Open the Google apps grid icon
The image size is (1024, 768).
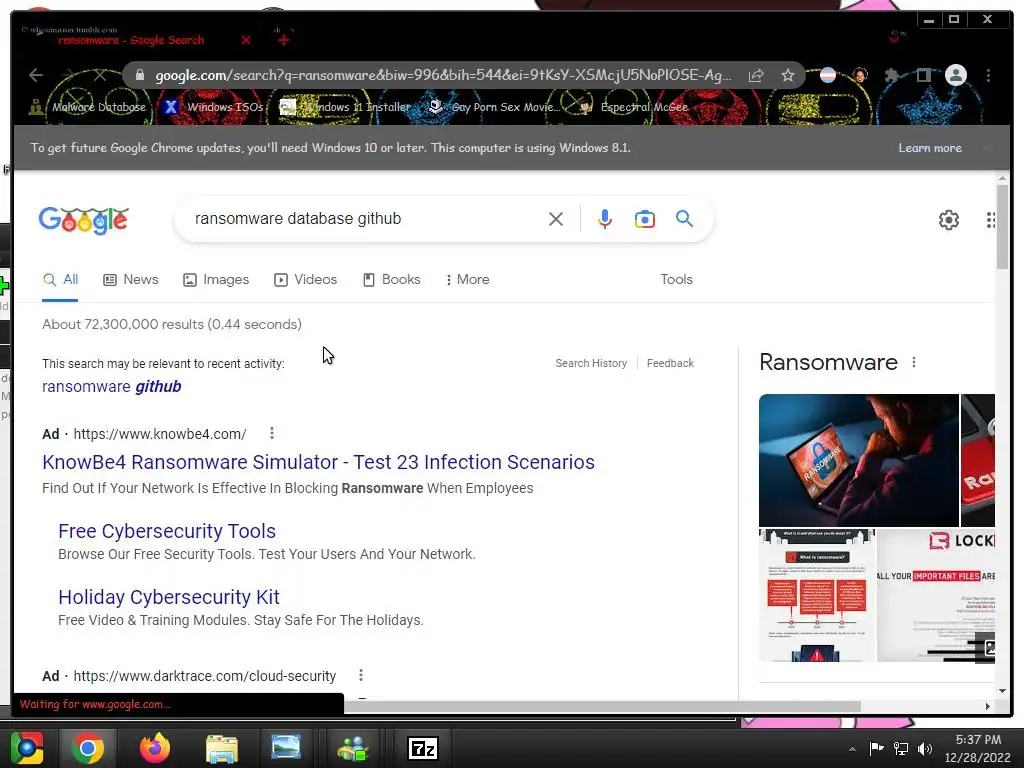point(990,219)
